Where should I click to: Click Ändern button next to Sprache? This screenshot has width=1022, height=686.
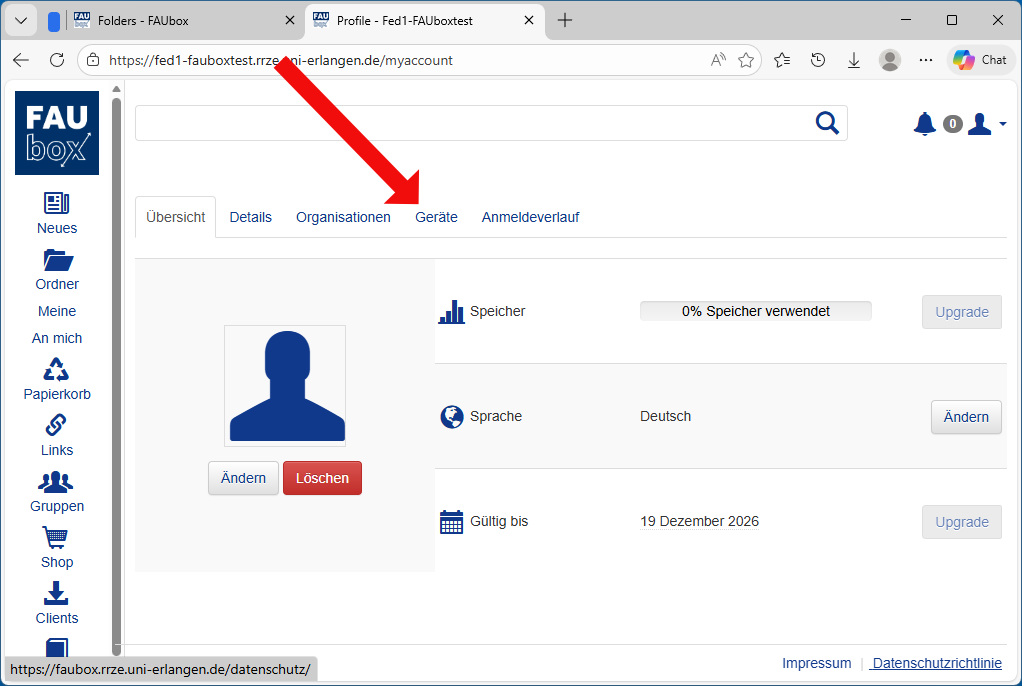[966, 417]
